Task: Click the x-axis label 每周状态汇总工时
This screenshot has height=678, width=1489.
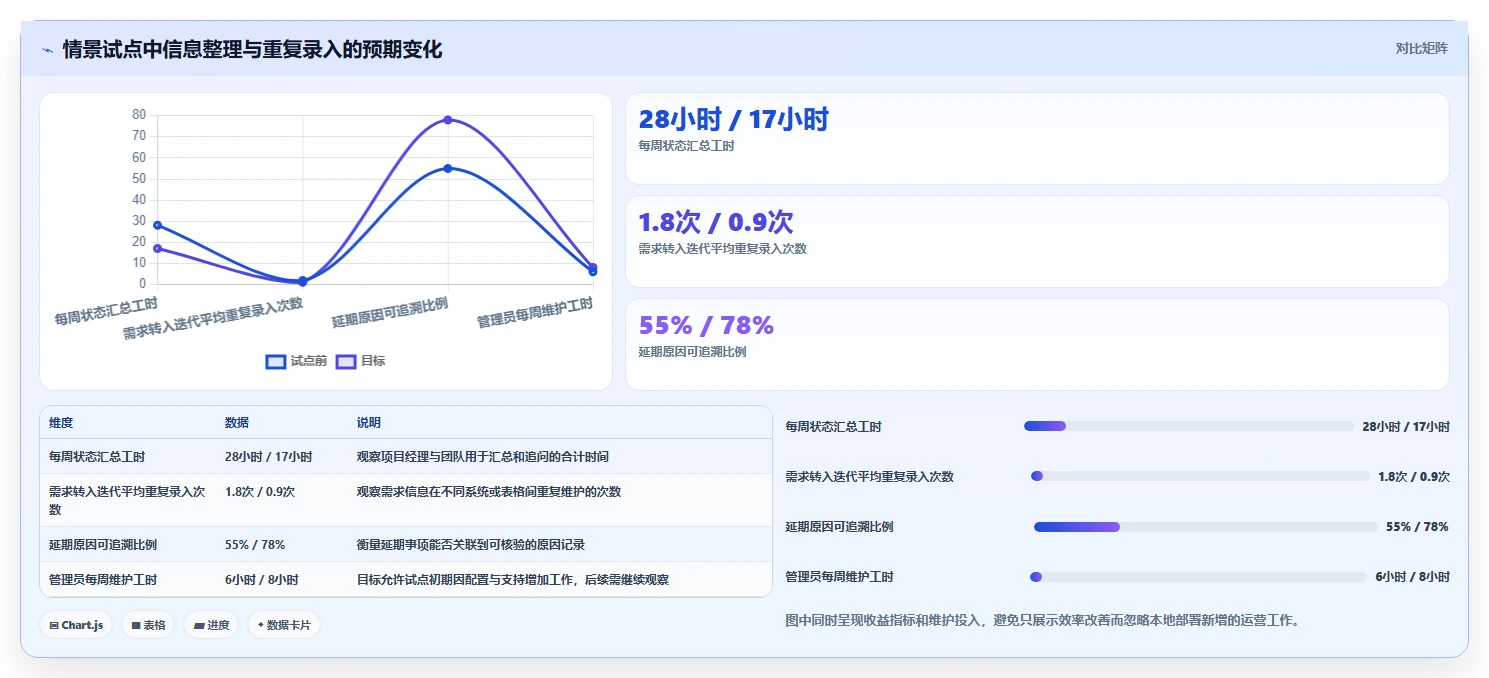Action: tap(106, 310)
